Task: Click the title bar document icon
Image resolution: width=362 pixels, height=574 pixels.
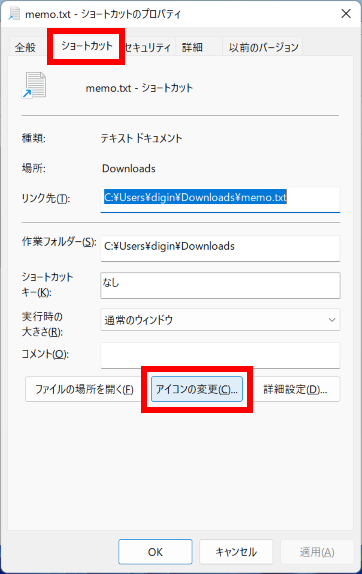Action: tap(14, 14)
